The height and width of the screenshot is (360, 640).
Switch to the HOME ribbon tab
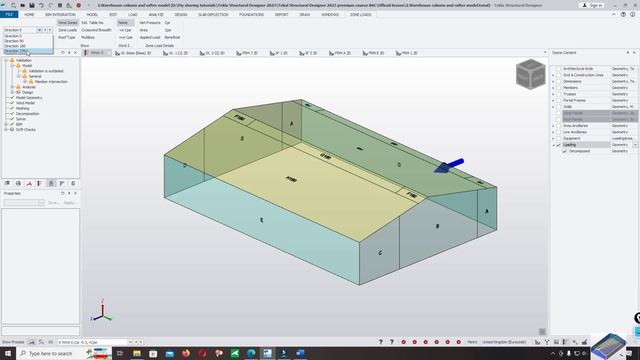click(x=29, y=14)
